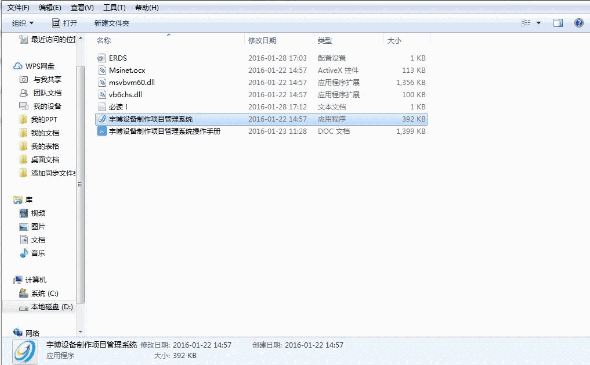Open the 帮助(H) menu
The image size is (590, 365).
tap(147, 8)
